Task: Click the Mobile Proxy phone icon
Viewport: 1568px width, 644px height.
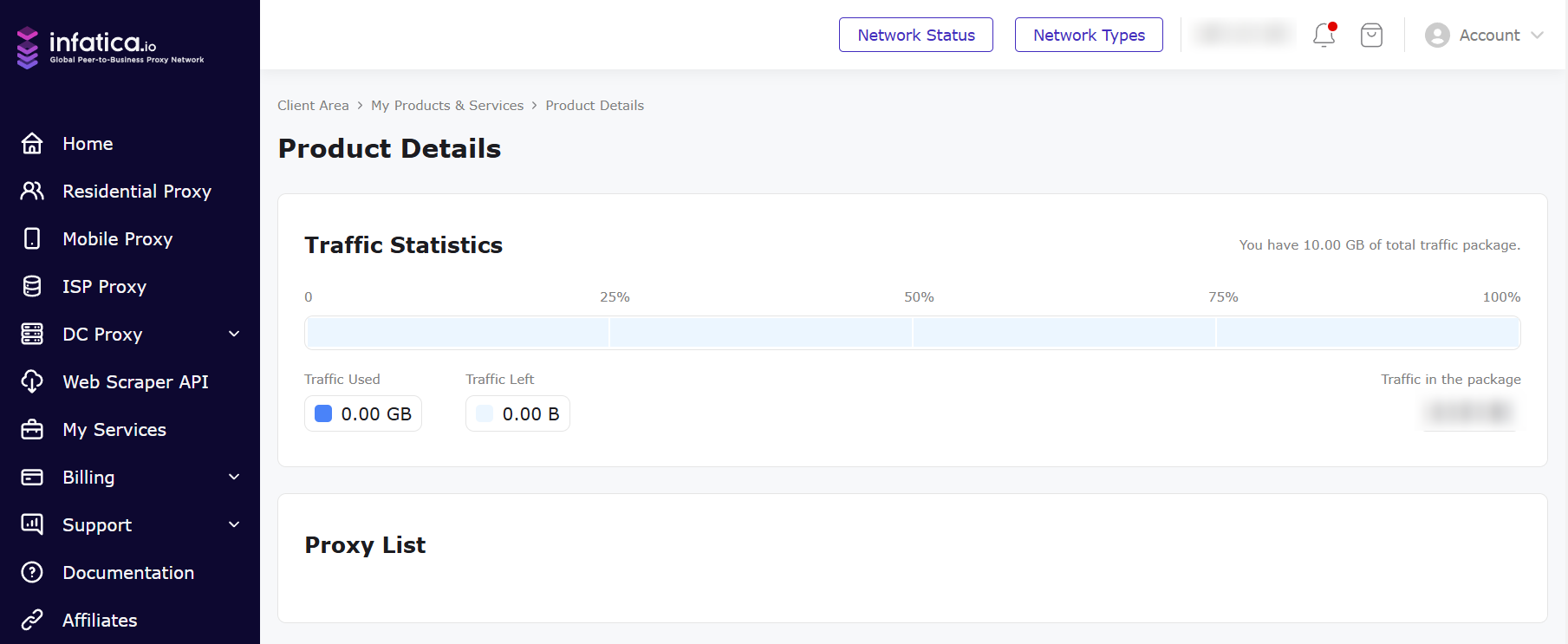Action: [x=32, y=238]
